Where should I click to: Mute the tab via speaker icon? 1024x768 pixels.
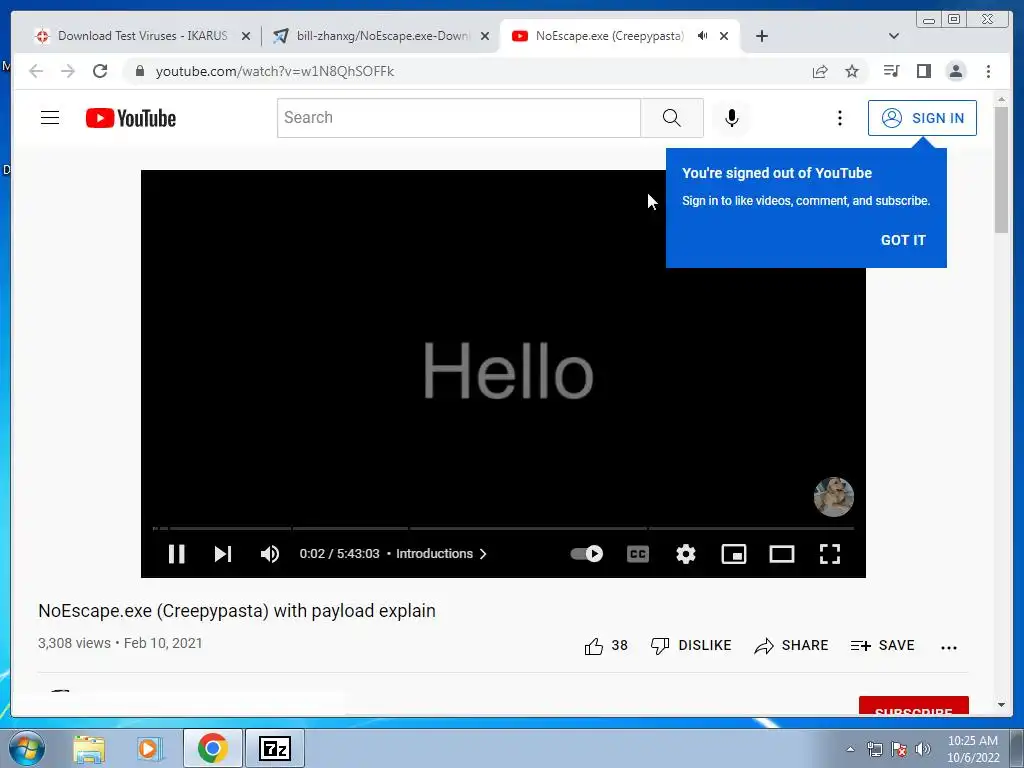pos(702,36)
